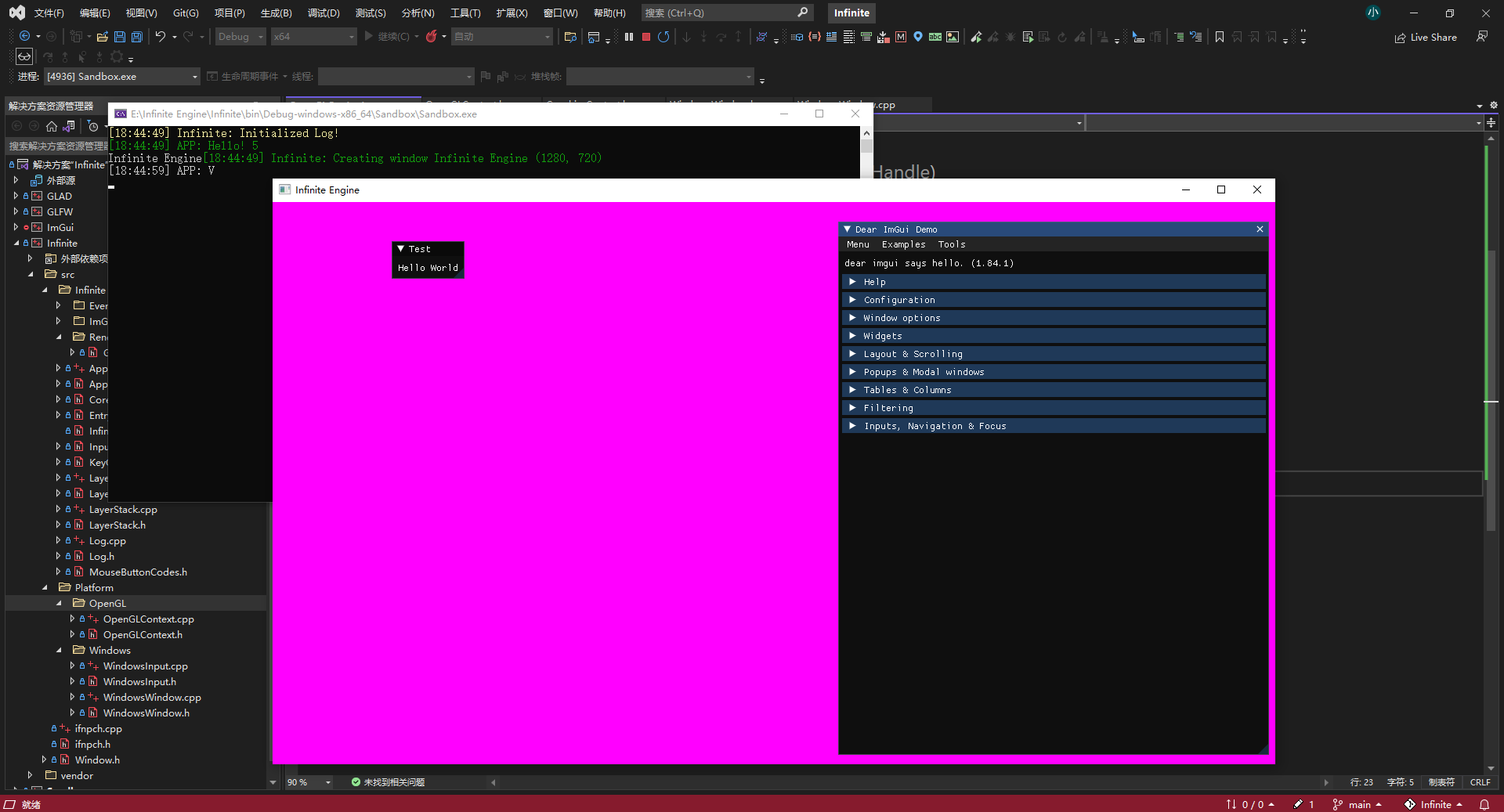The height and width of the screenshot is (812, 1504).
Task: Collapse the Dear ImGui Demo window triangle
Action: pyautogui.click(x=847, y=229)
